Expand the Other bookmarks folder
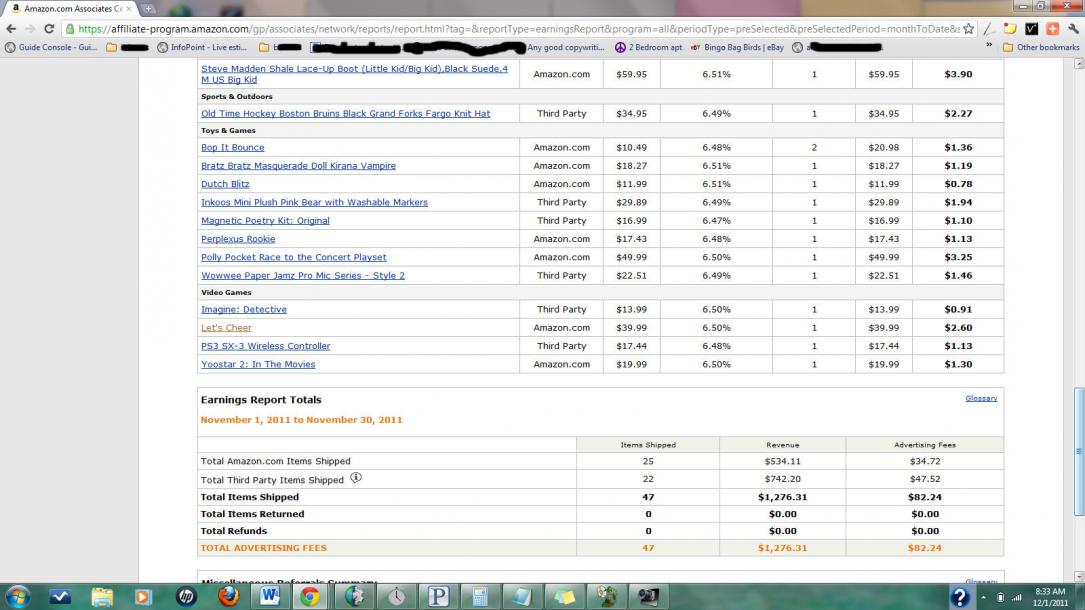Viewport: 1085px width, 610px height. pos(1041,48)
